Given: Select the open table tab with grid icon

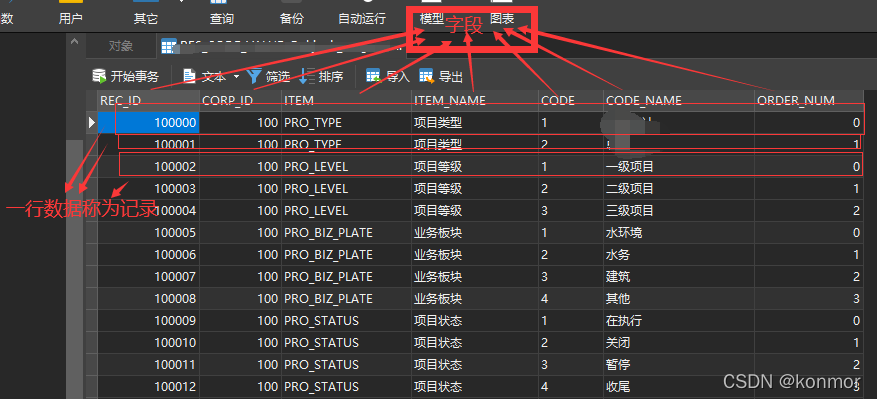Looking at the screenshot, I should [x=280, y=46].
